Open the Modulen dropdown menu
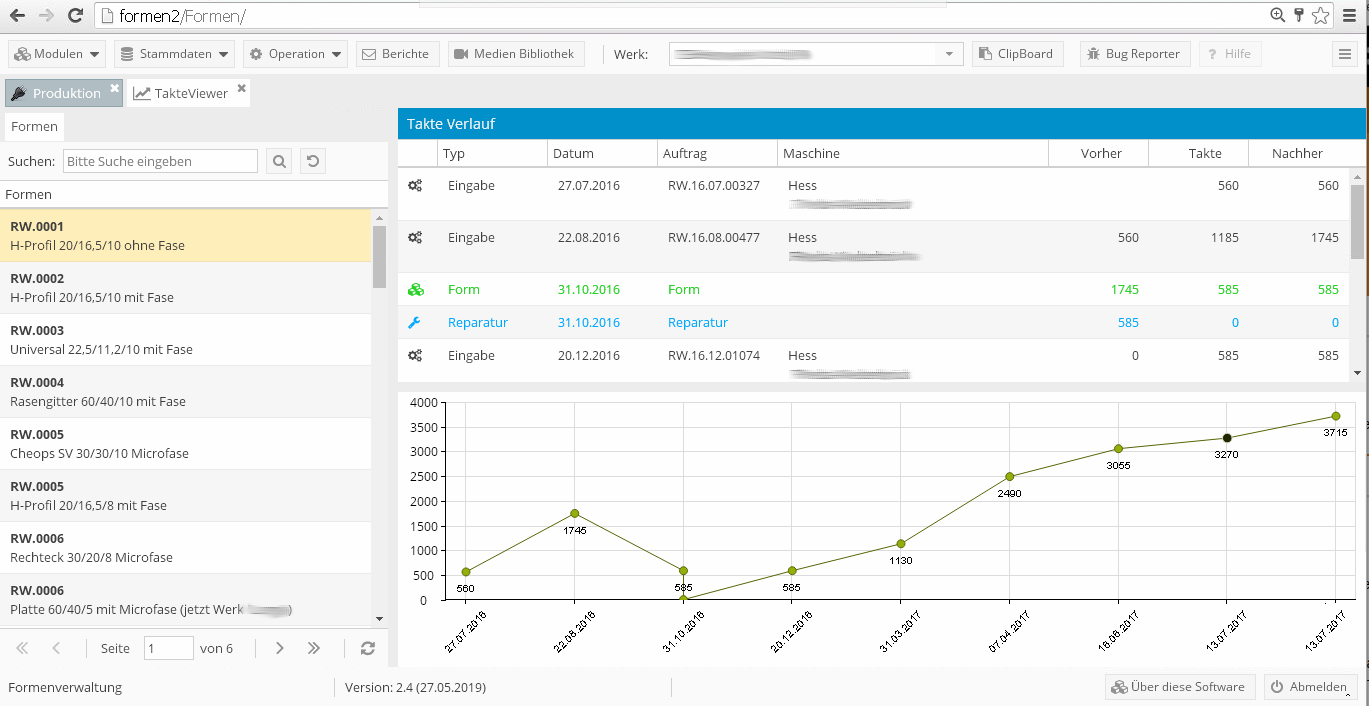The image size is (1369, 706). pos(57,54)
